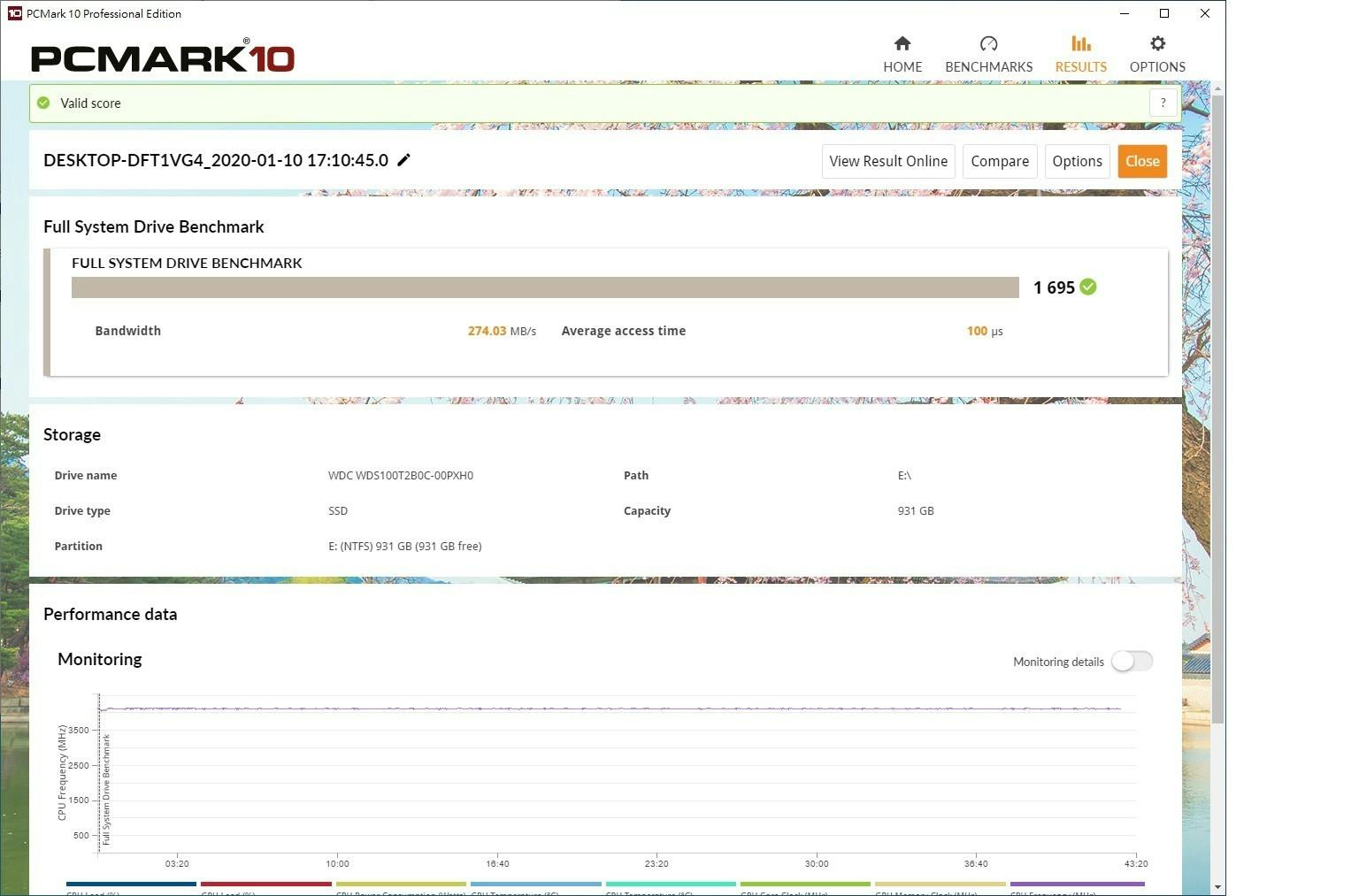Screen dimensions: 1359x896
Task: Close the result with the orange Close button
Action: [x=1142, y=161]
